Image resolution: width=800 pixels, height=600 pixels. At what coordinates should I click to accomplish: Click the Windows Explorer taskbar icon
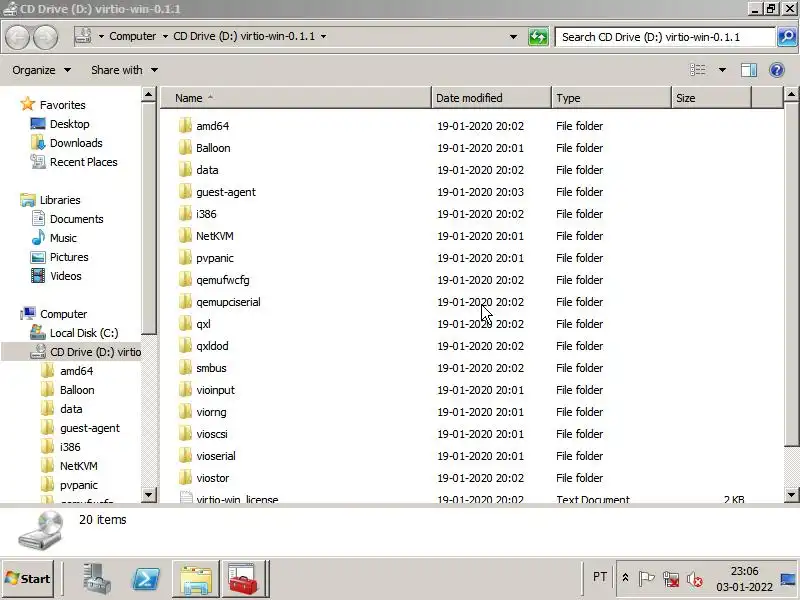point(196,579)
